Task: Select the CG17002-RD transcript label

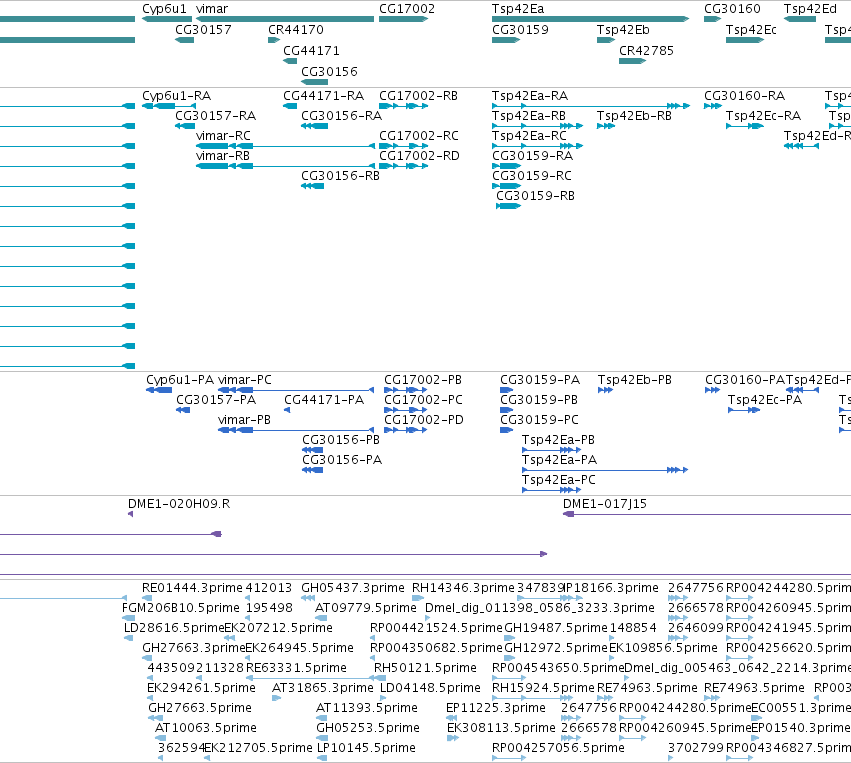Action: coord(419,156)
